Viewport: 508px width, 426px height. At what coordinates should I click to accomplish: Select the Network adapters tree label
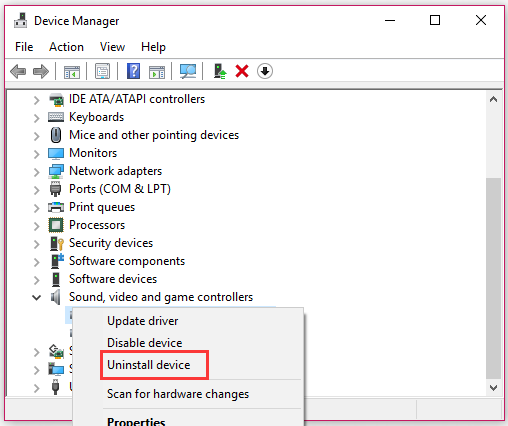[x=115, y=171]
